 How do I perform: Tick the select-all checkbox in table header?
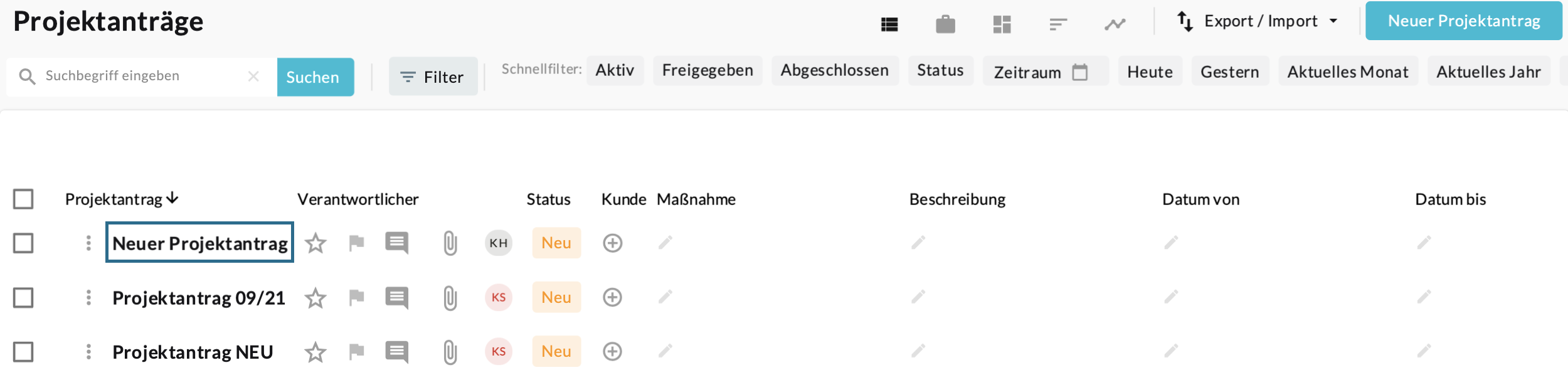(x=23, y=199)
